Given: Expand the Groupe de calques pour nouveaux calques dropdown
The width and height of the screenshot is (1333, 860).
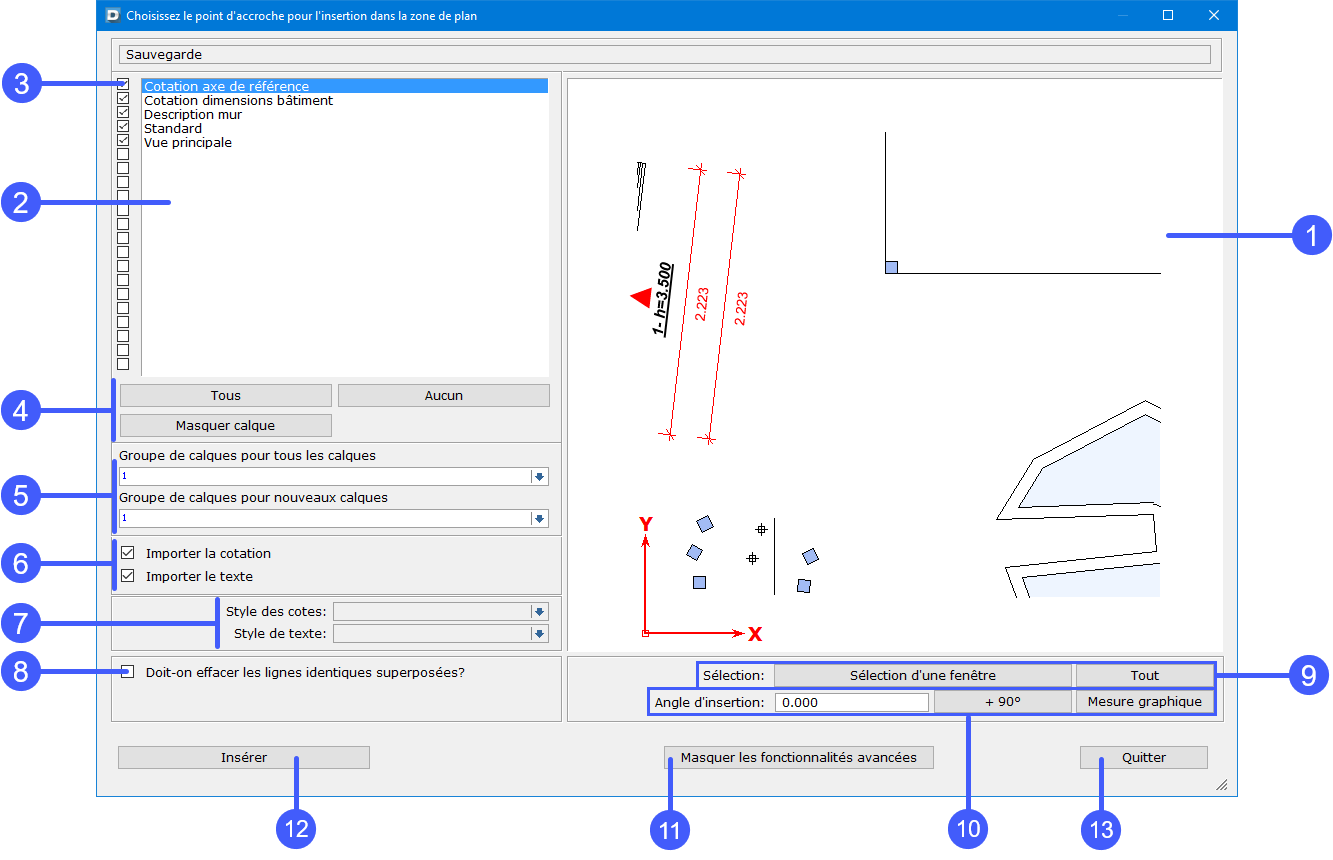Looking at the screenshot, I should (539, 519).
